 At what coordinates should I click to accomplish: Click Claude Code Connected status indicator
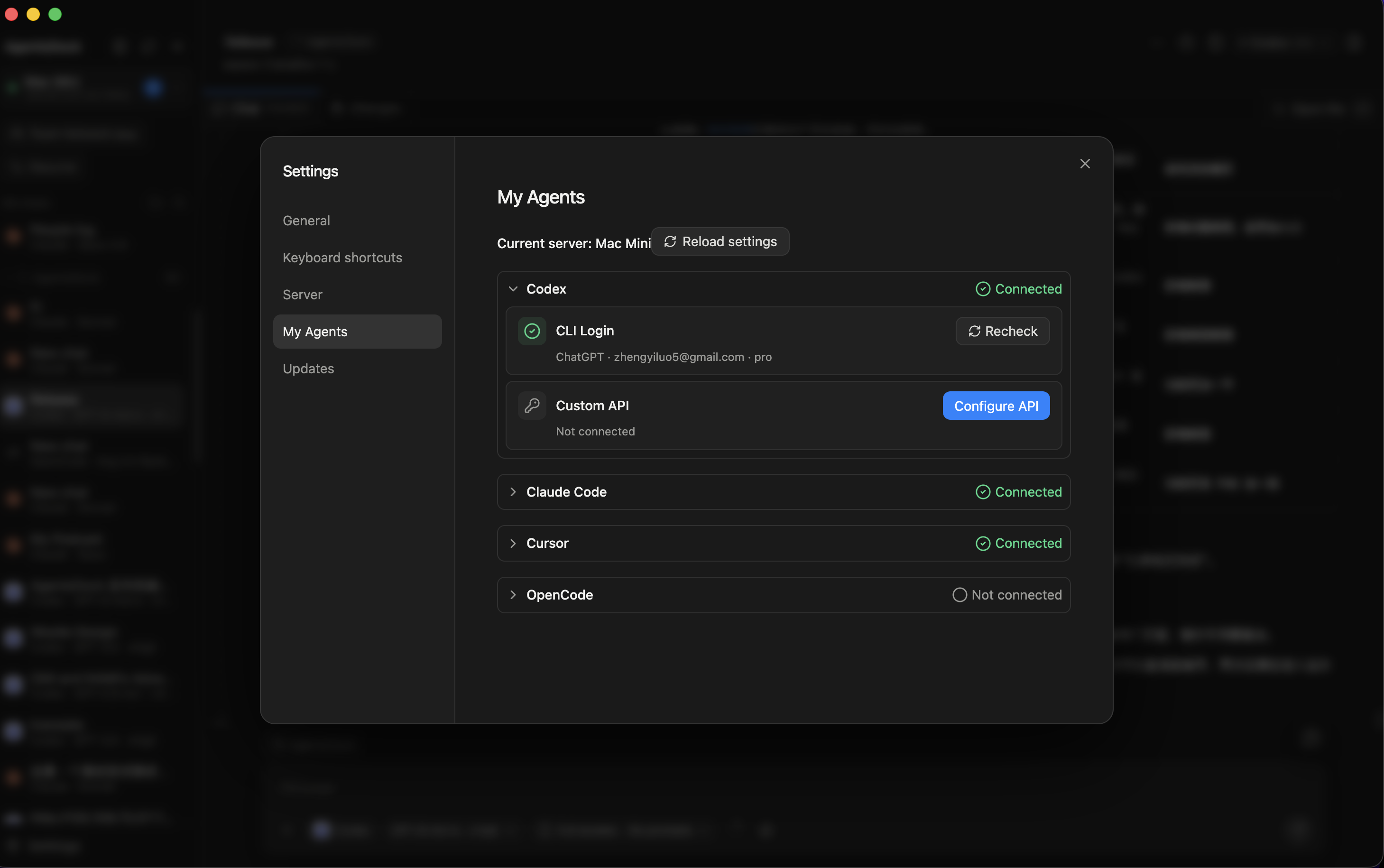click(1018, 492)
